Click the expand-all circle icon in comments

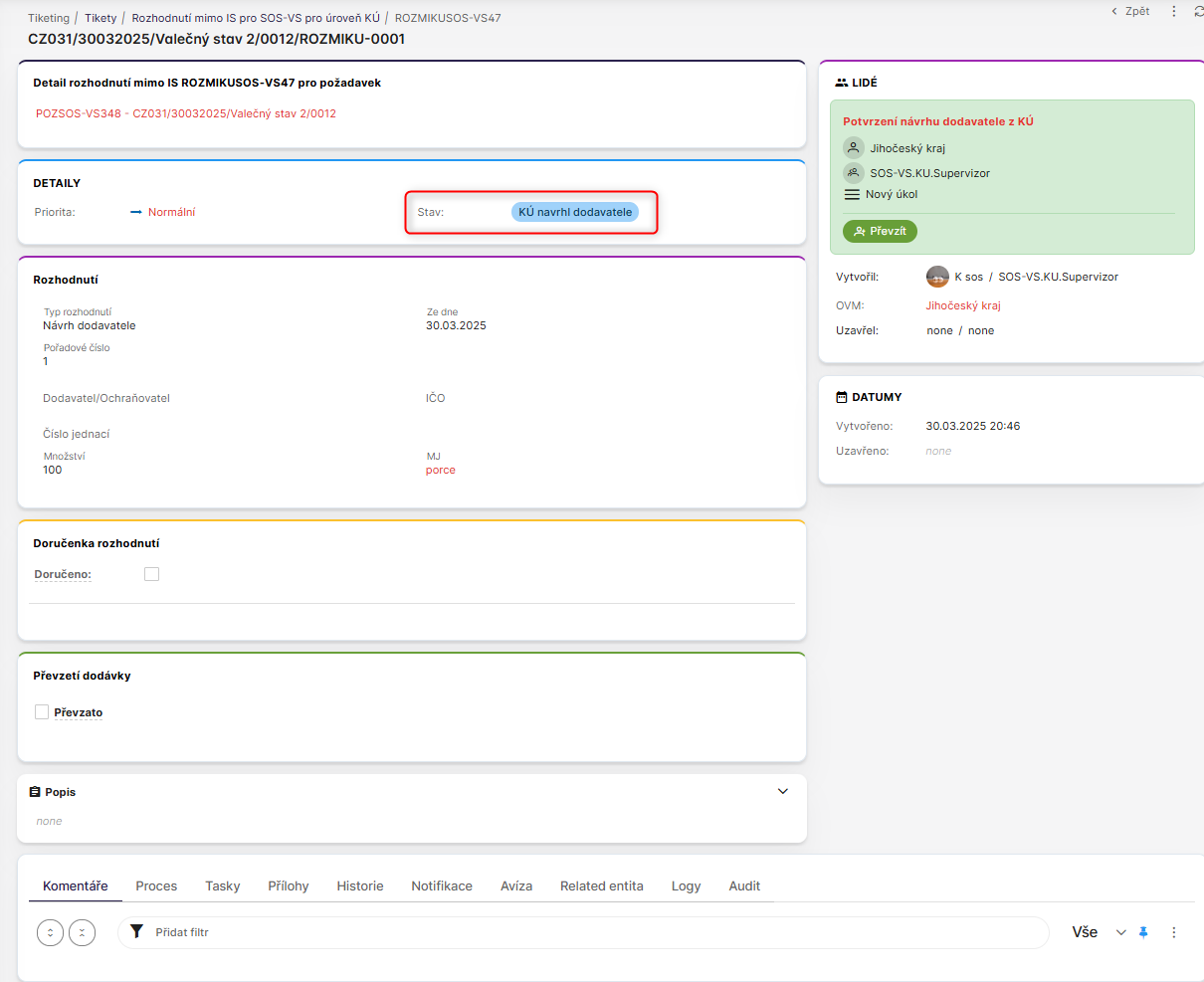click(50, 932)
